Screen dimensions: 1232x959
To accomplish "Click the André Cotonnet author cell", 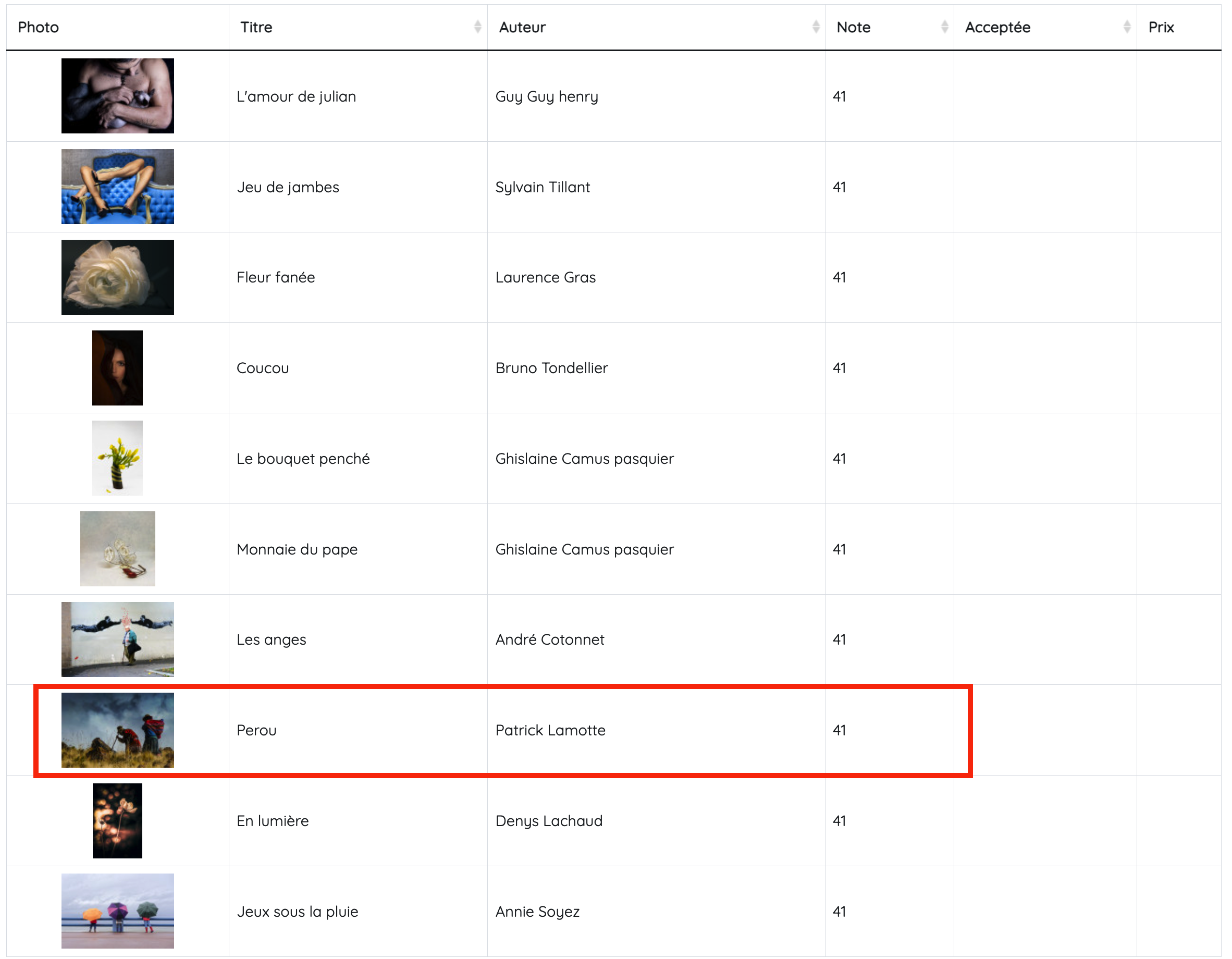I will 549,640.
